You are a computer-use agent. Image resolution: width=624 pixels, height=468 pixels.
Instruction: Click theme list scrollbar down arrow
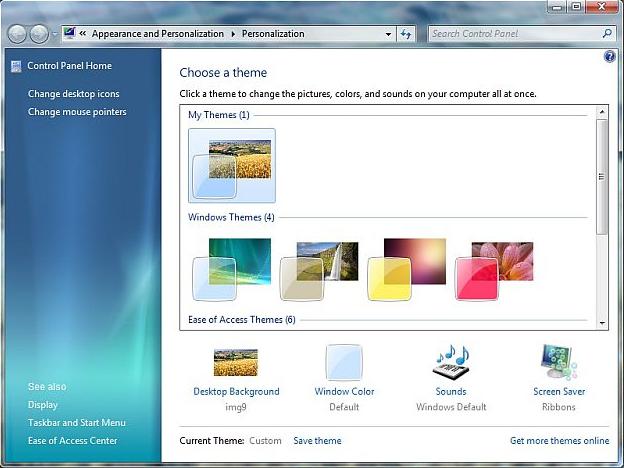pos(602,323)
